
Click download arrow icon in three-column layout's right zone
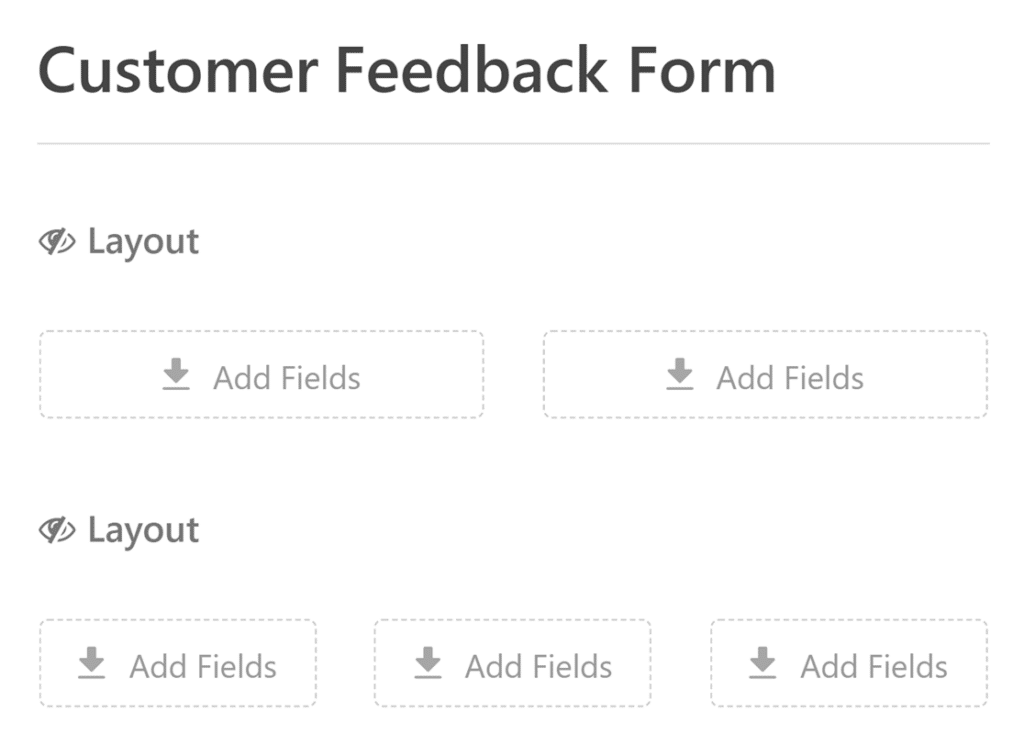pos(763,663)
